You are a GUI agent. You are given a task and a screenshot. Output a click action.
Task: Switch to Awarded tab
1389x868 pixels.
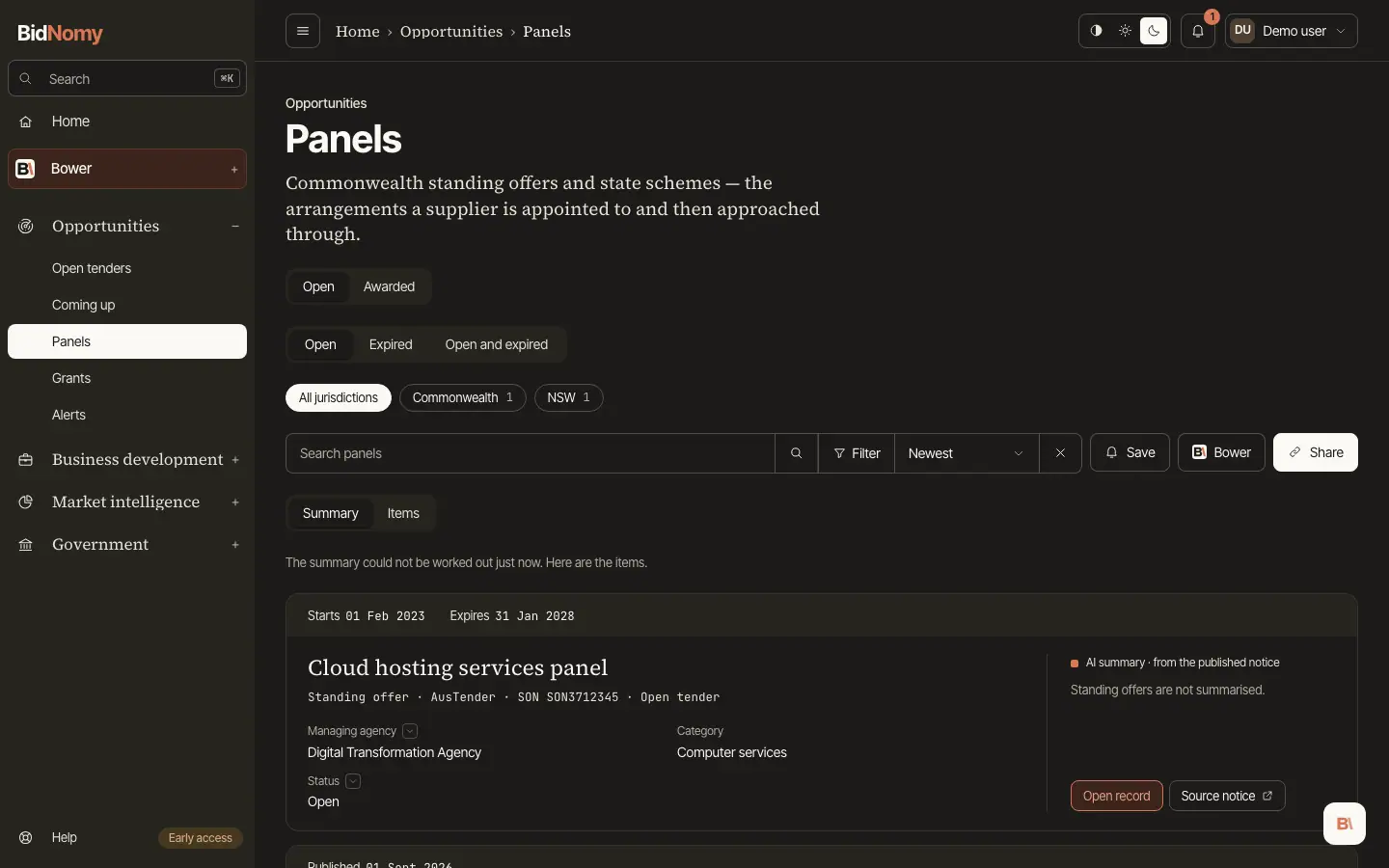(389, 286)
